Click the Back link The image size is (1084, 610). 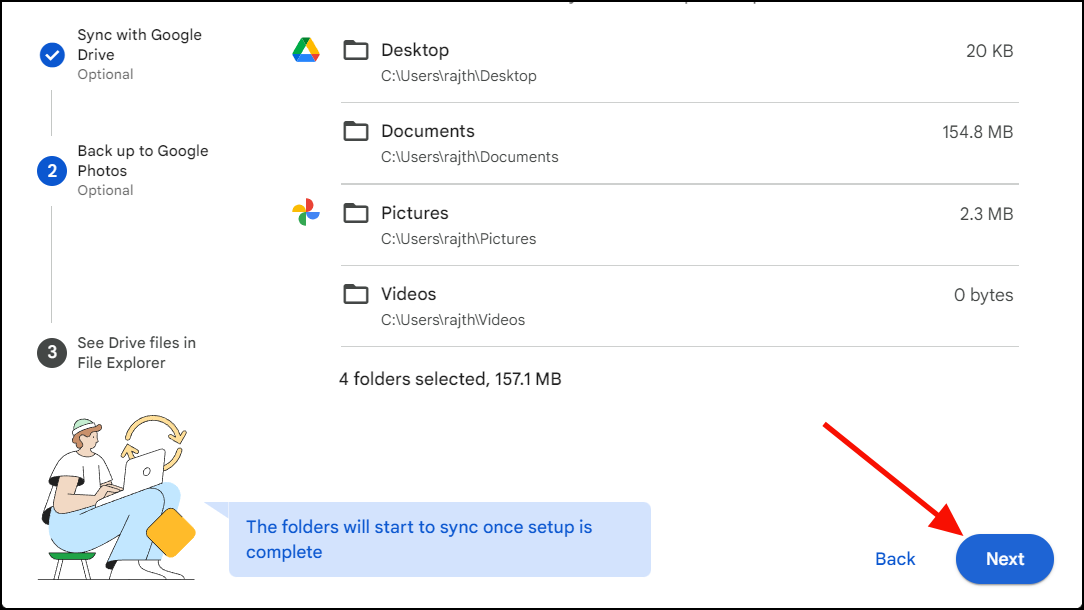[x=894, y=559]
